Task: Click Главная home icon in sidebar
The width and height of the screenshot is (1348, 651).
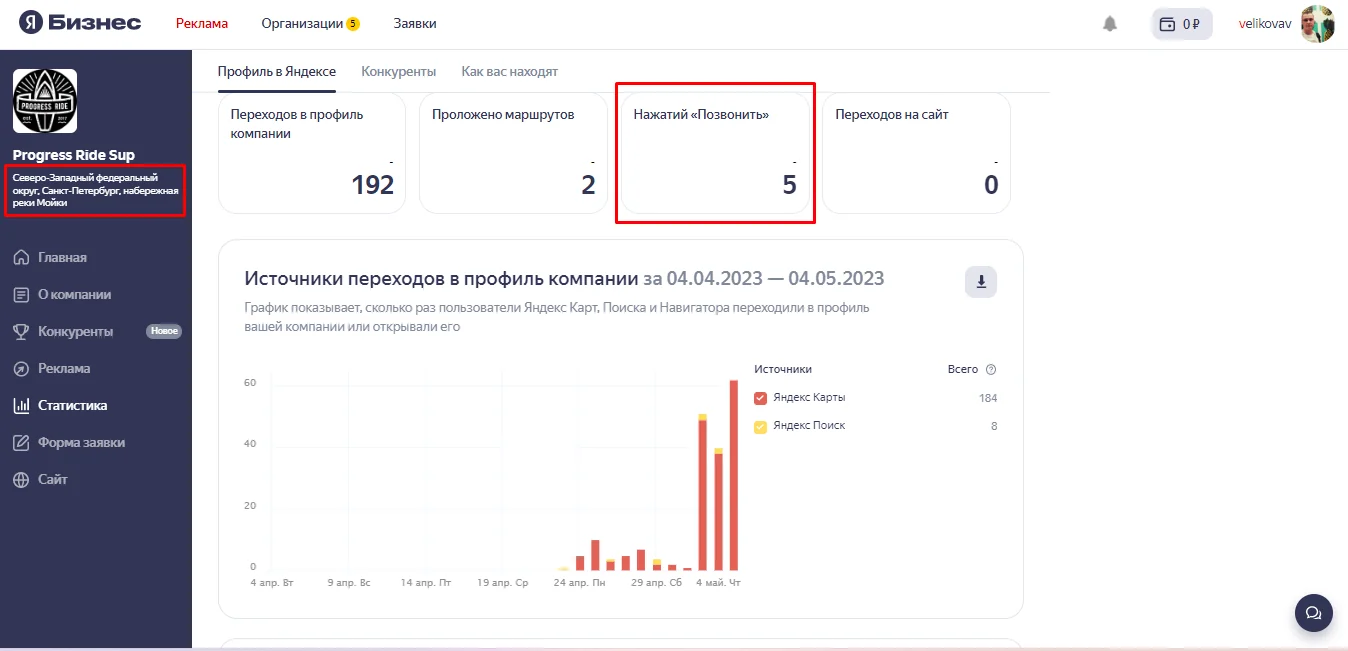Action: tap(21, 257)
